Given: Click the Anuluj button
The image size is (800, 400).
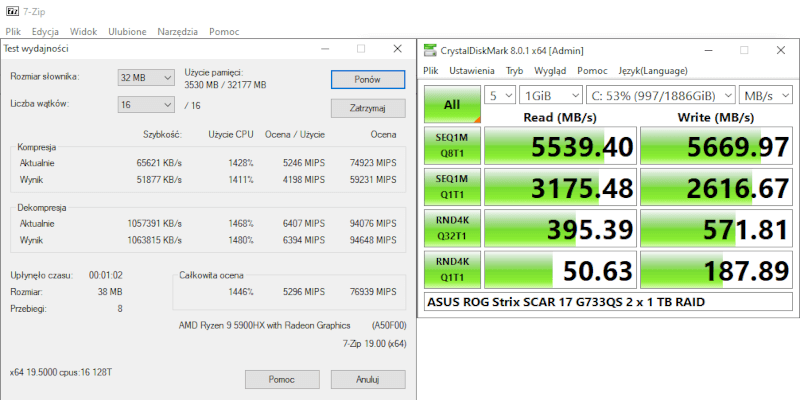Looking at the screenshot, I should 368,380.
